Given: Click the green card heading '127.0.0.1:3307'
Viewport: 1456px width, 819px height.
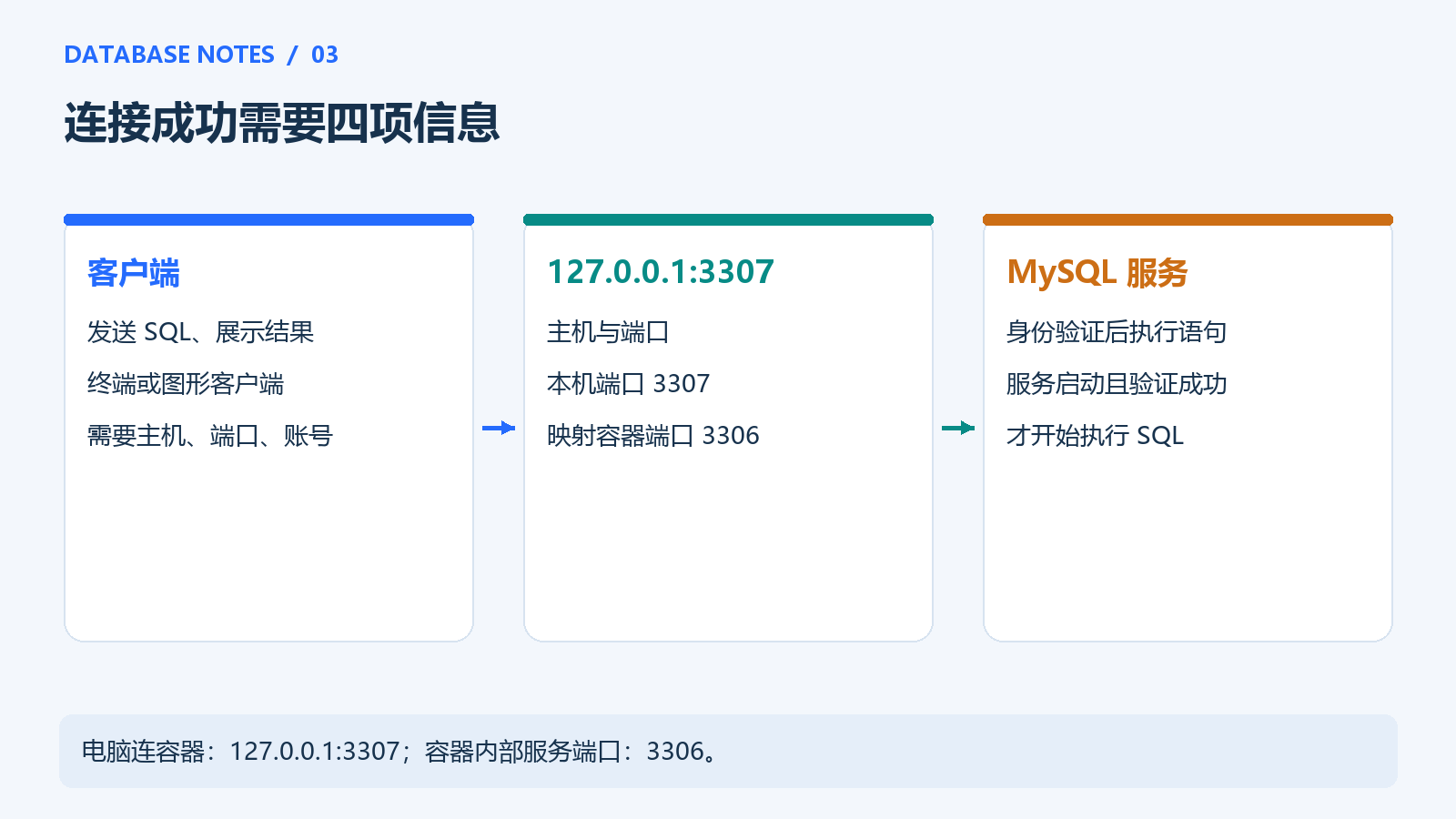Looking at the screenshot, I should [661, 272].
